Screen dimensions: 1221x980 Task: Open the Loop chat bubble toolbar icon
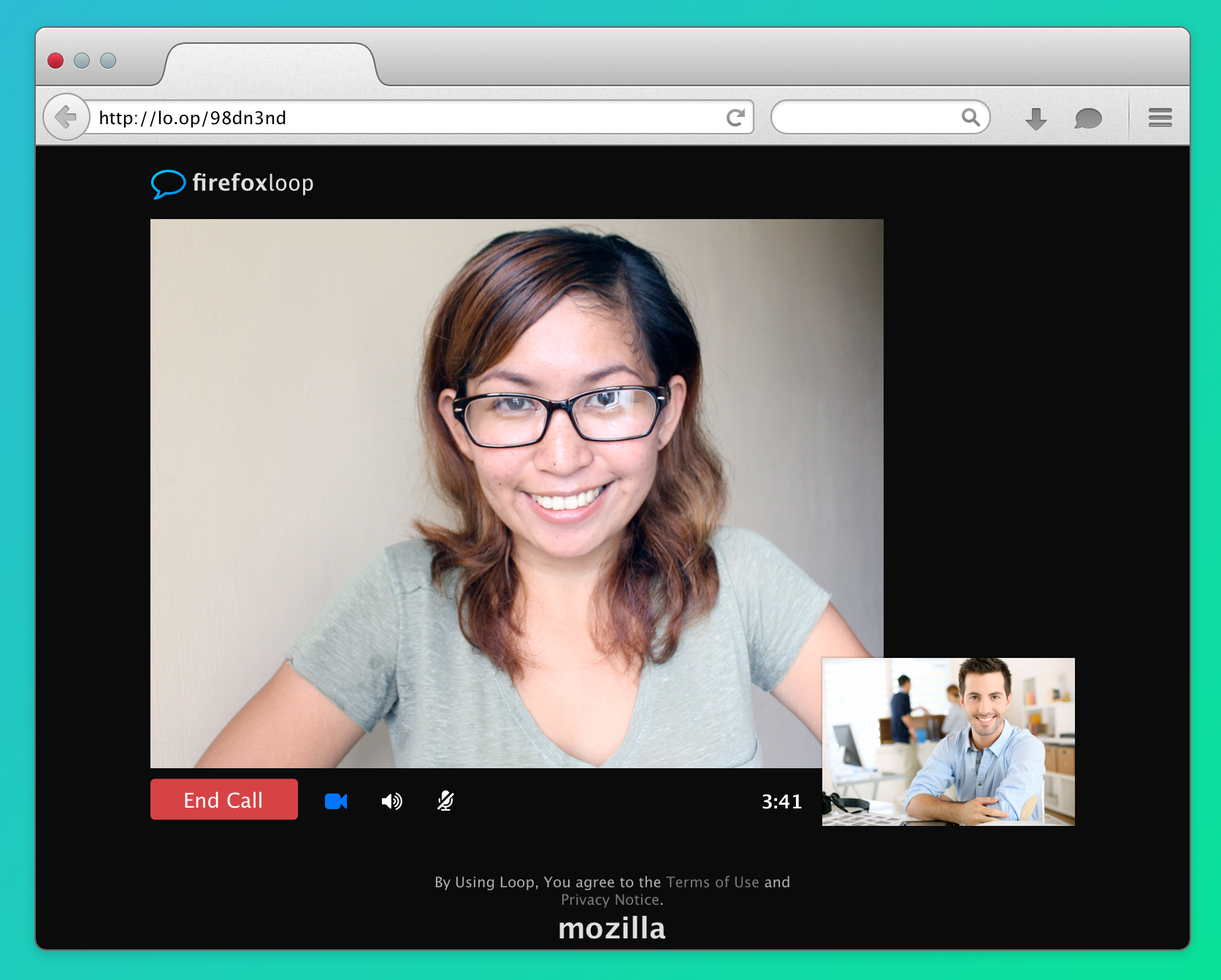click(x=1087, y=118)
